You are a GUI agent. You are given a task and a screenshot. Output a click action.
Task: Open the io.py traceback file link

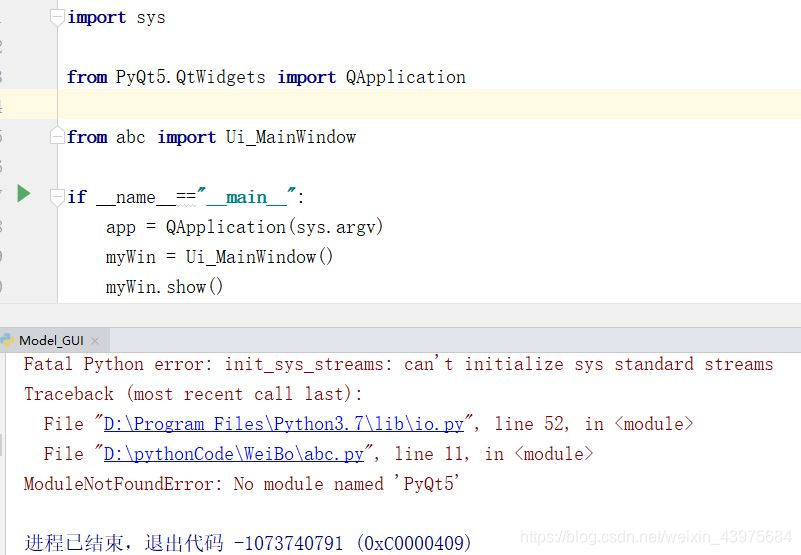(x=284, y=424)
